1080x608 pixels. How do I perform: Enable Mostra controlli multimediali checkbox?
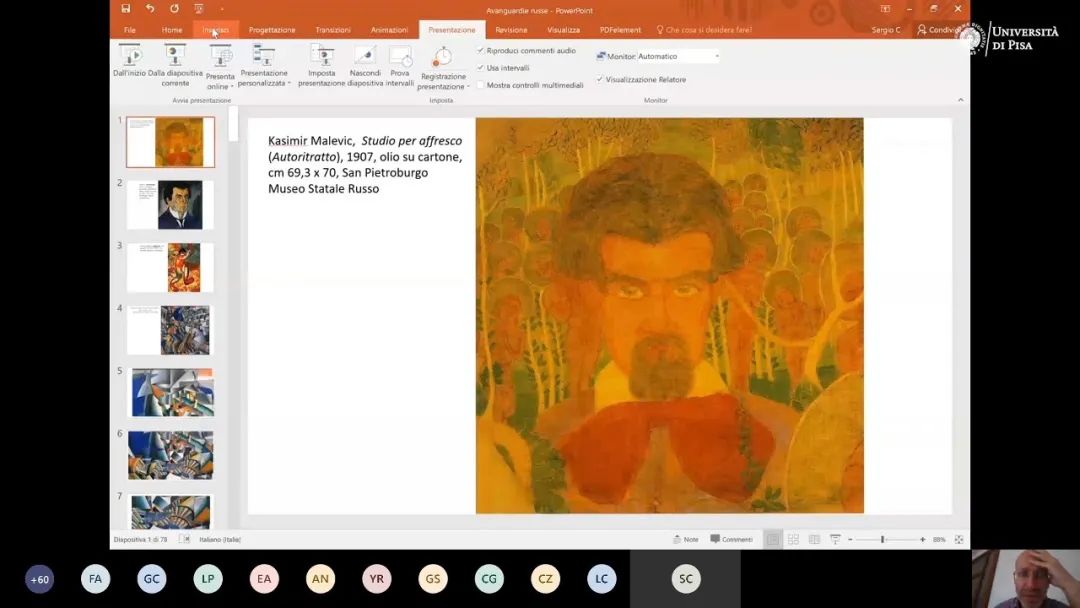click(x=481, y=85)
